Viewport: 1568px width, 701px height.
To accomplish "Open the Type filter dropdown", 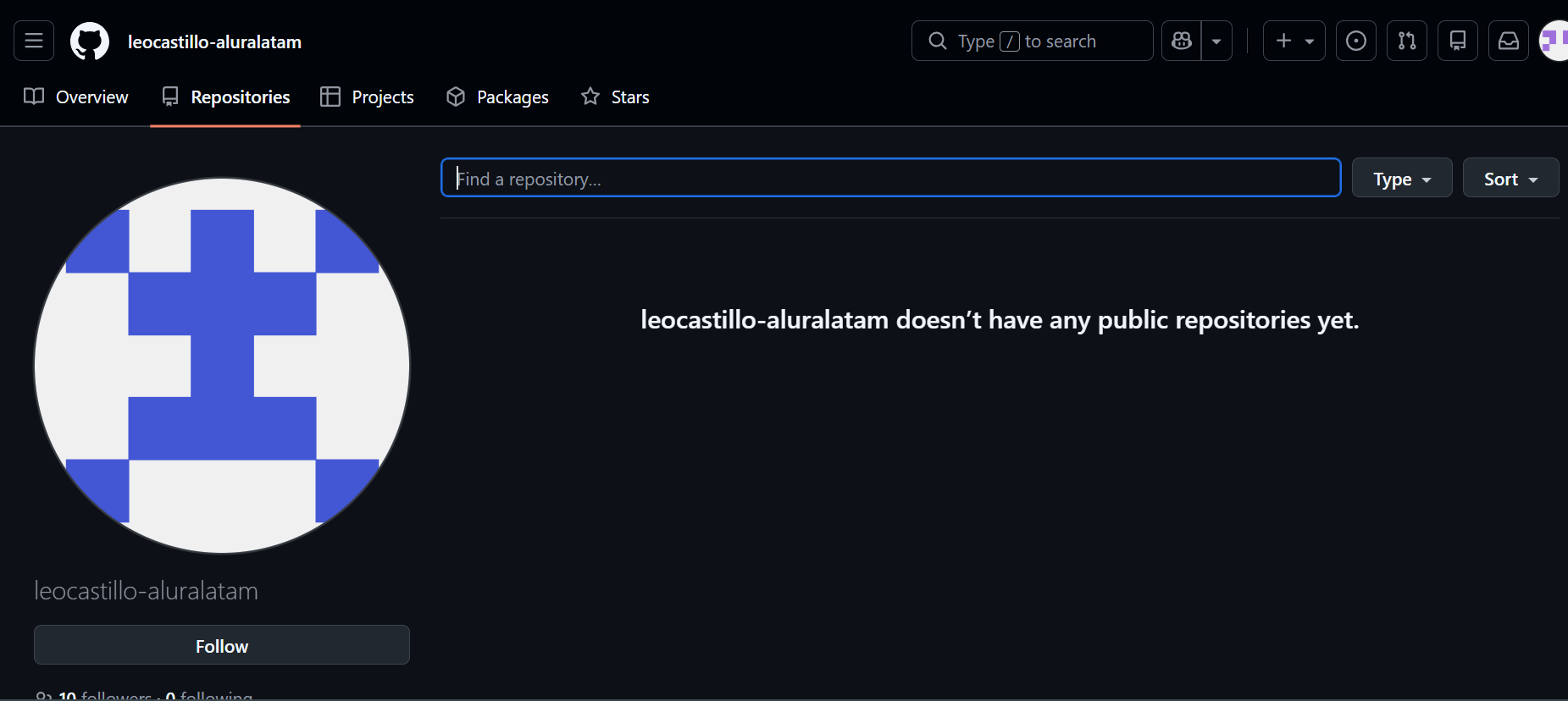I will click(1402, 178).
